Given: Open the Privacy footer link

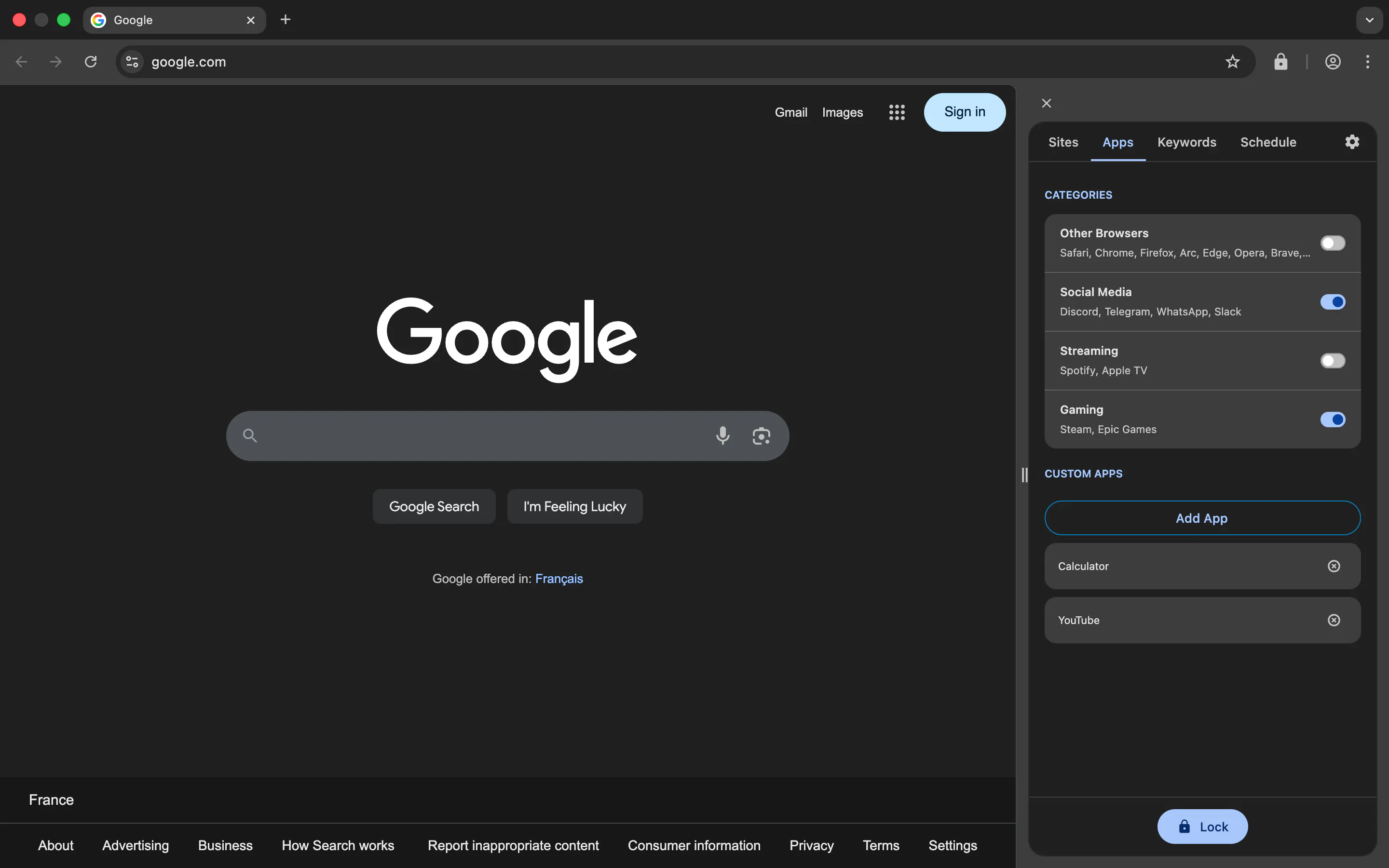Looking at the screenshot, I should [812, 846].
